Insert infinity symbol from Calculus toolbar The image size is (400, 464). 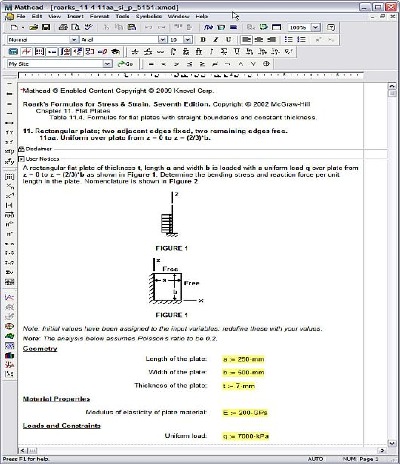coord(160,52)
